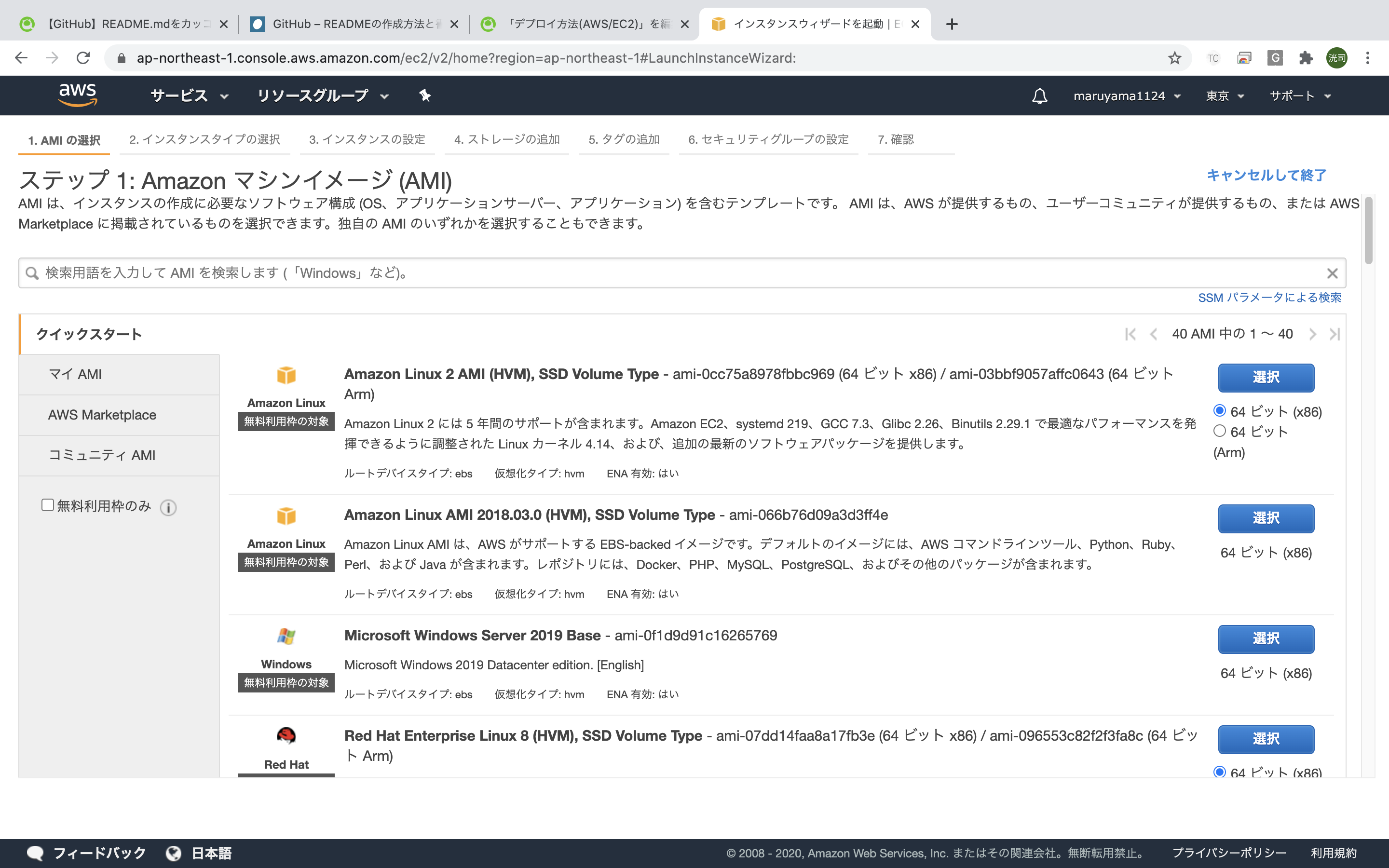Bookmark this page with the star icon
1389x868 pixels.
(x=1175, y=58)
